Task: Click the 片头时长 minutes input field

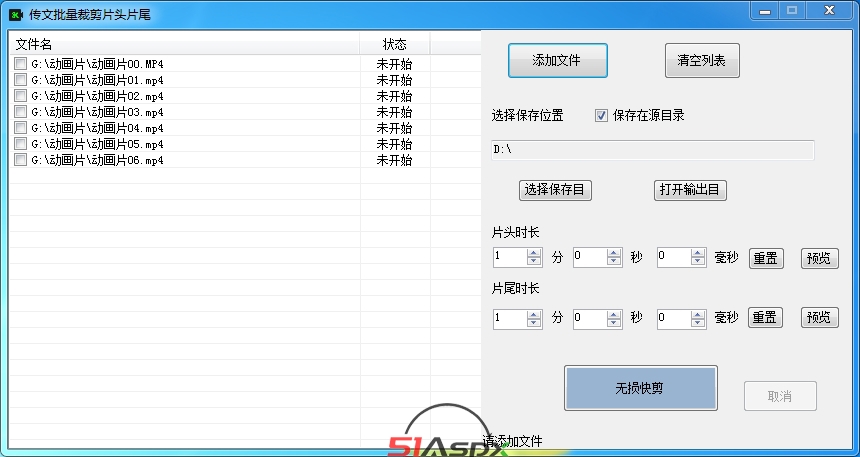Action: (510, 257)
